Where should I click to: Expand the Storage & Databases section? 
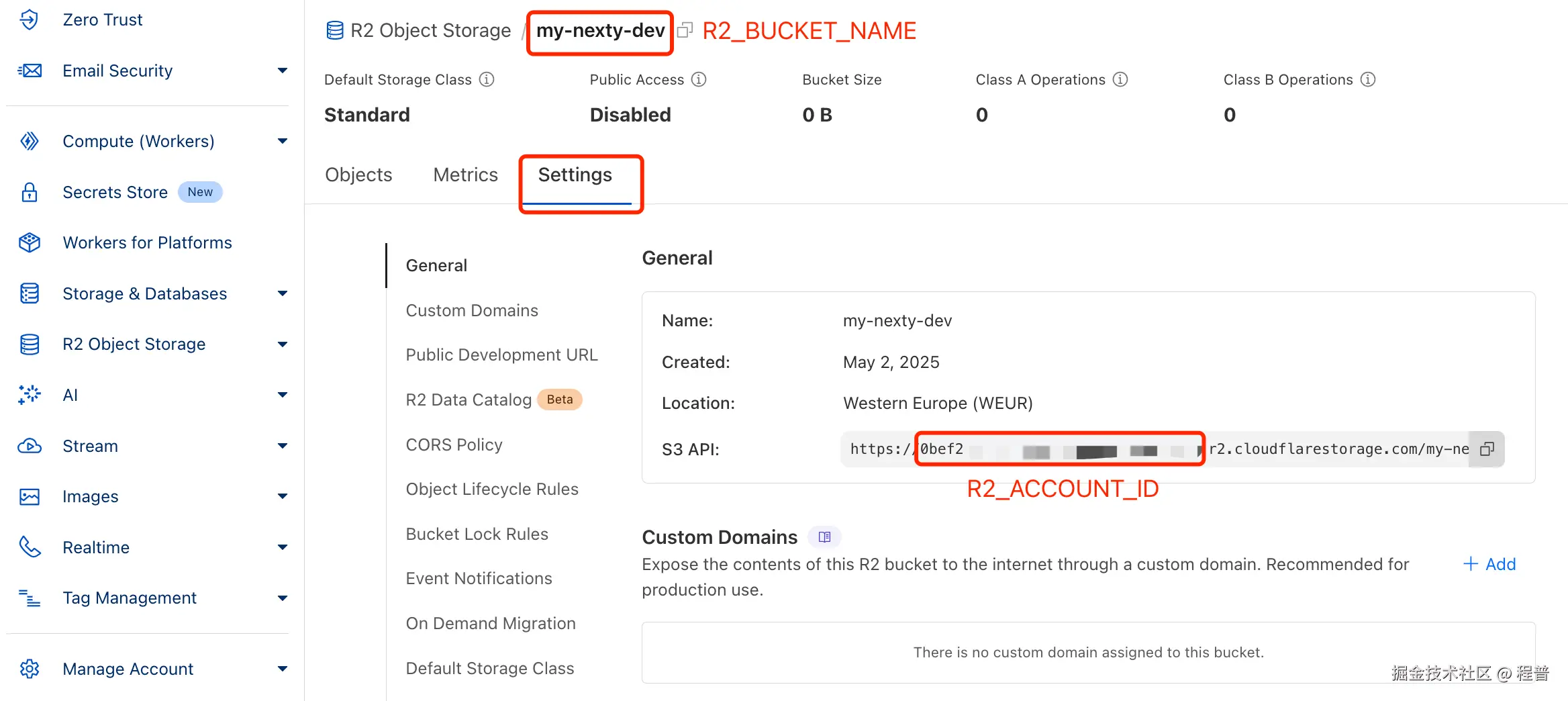(x=283, y=293)
